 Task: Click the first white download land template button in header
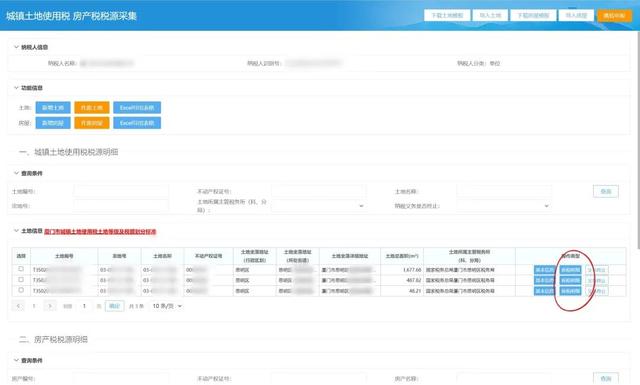click(447, 16)
